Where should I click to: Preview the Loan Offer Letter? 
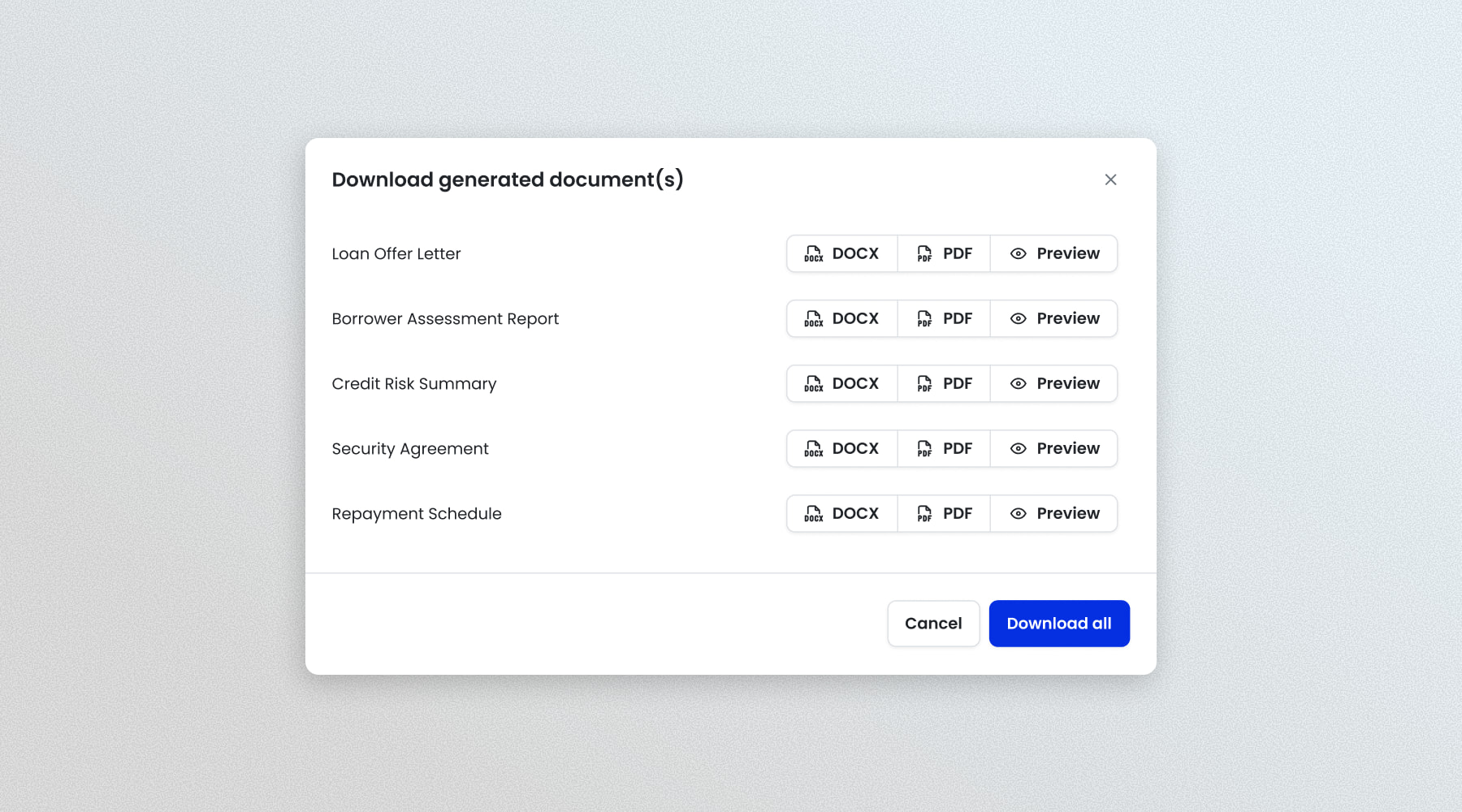1054,253
